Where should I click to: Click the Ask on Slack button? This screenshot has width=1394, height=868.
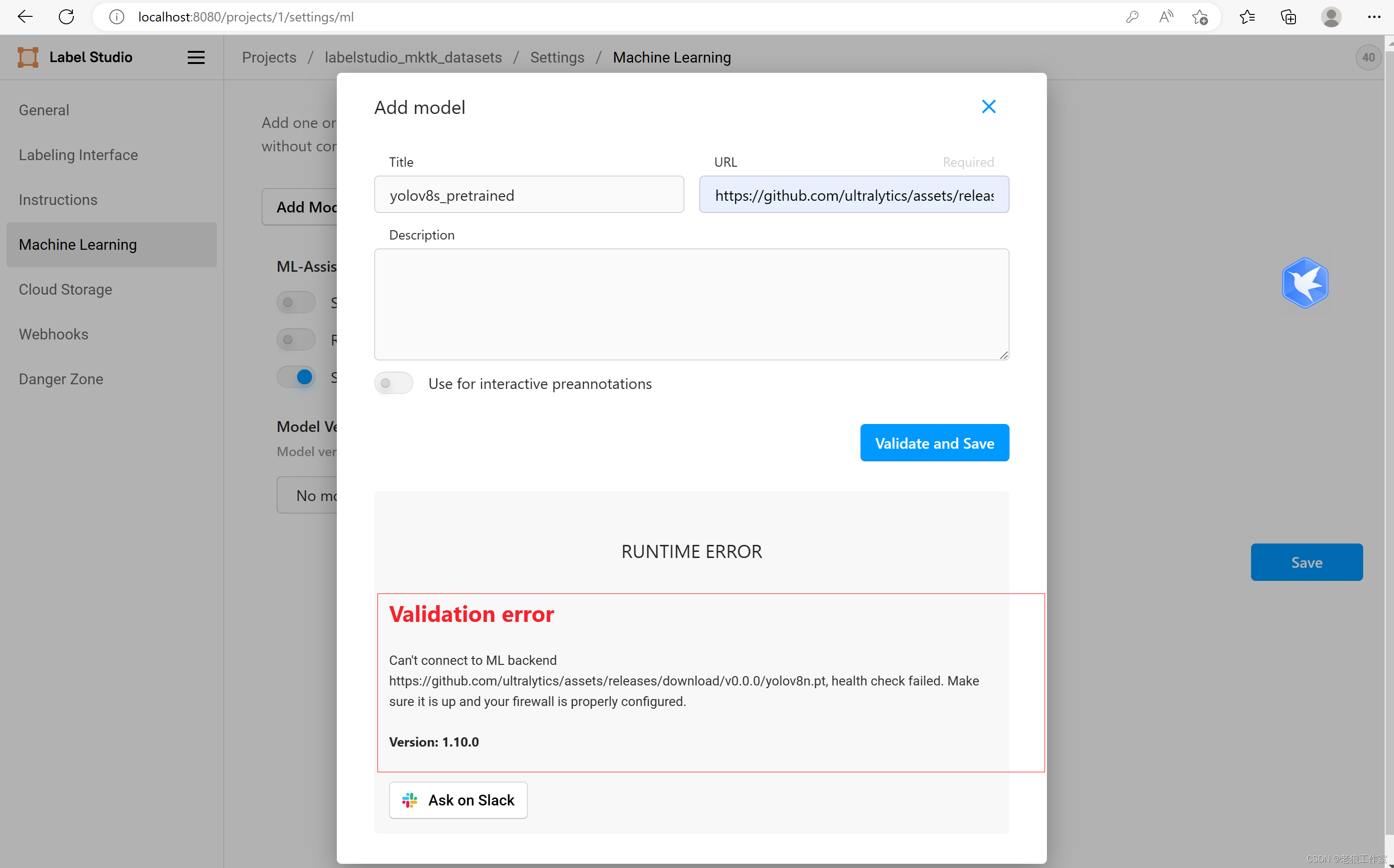458,800
